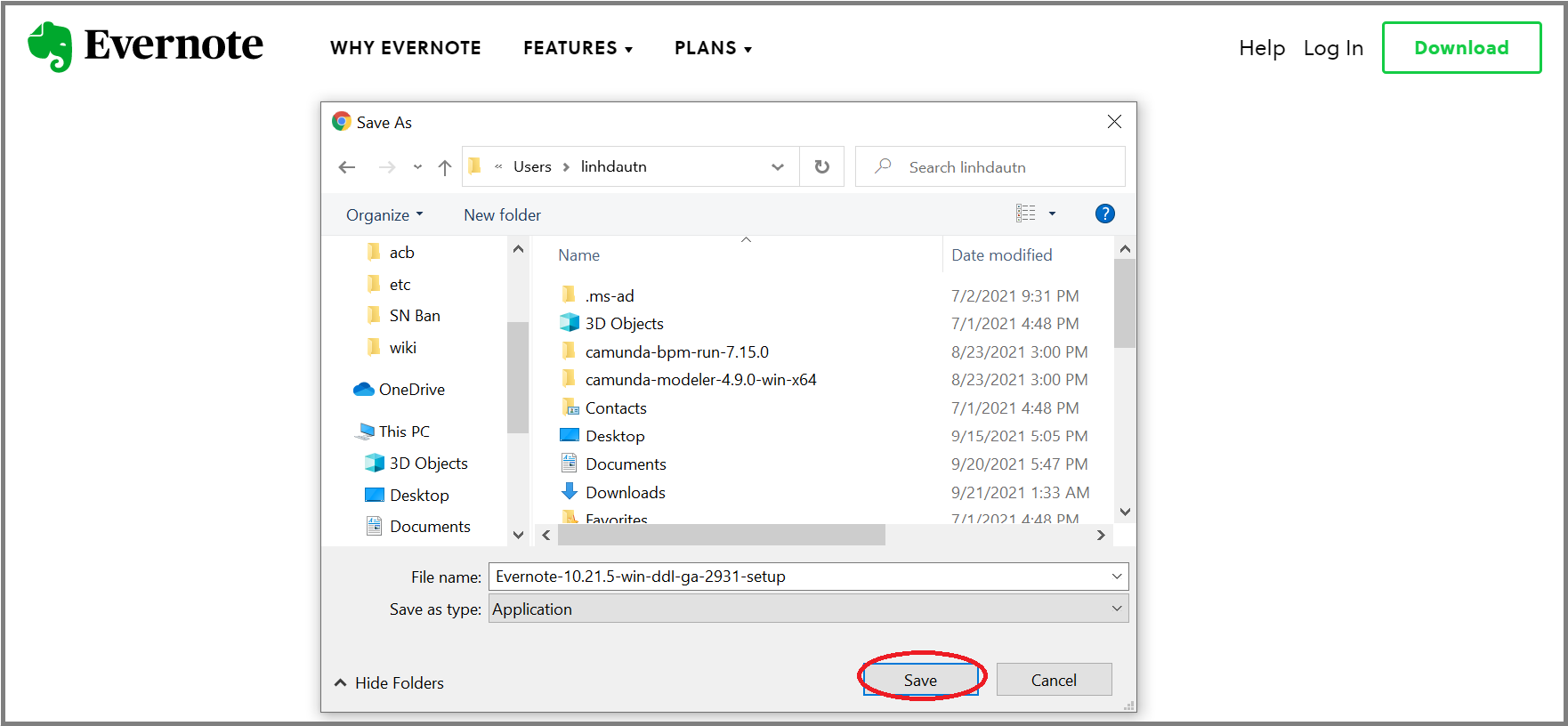
Task: Click the Log In link
Action: [1333, 48]
